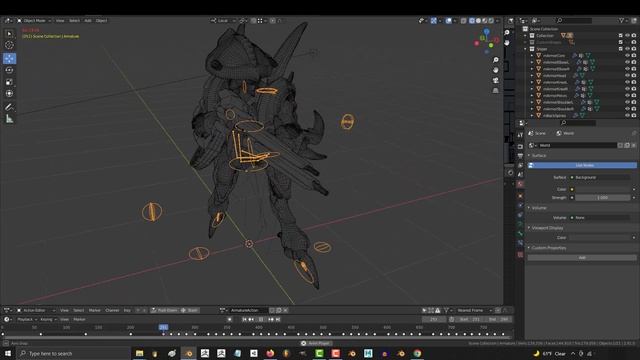
Task: Click the Push Down button
Action: (164, 310)
